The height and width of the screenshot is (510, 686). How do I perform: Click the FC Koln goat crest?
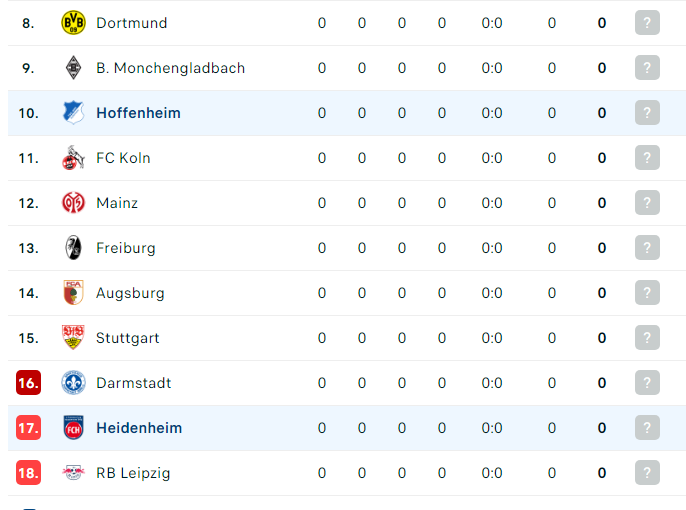pyautogui.click(x=73, y=158)
